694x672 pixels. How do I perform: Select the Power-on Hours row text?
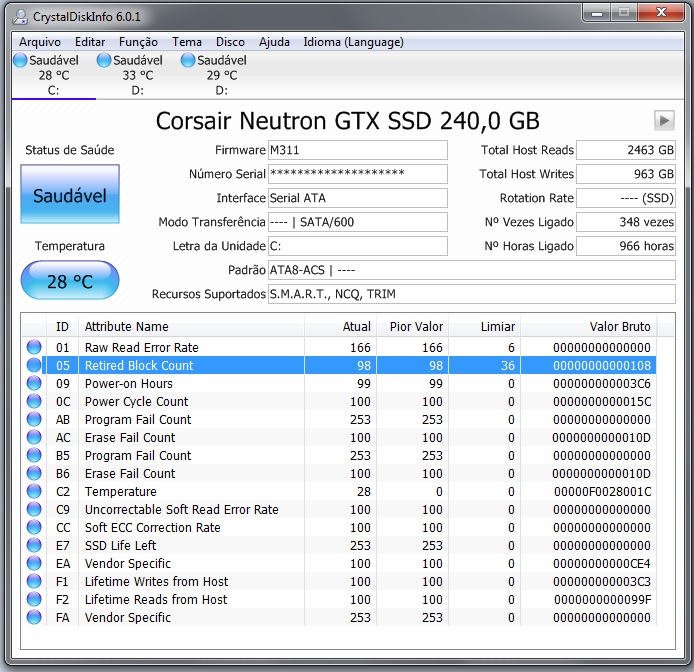point(129,383)
